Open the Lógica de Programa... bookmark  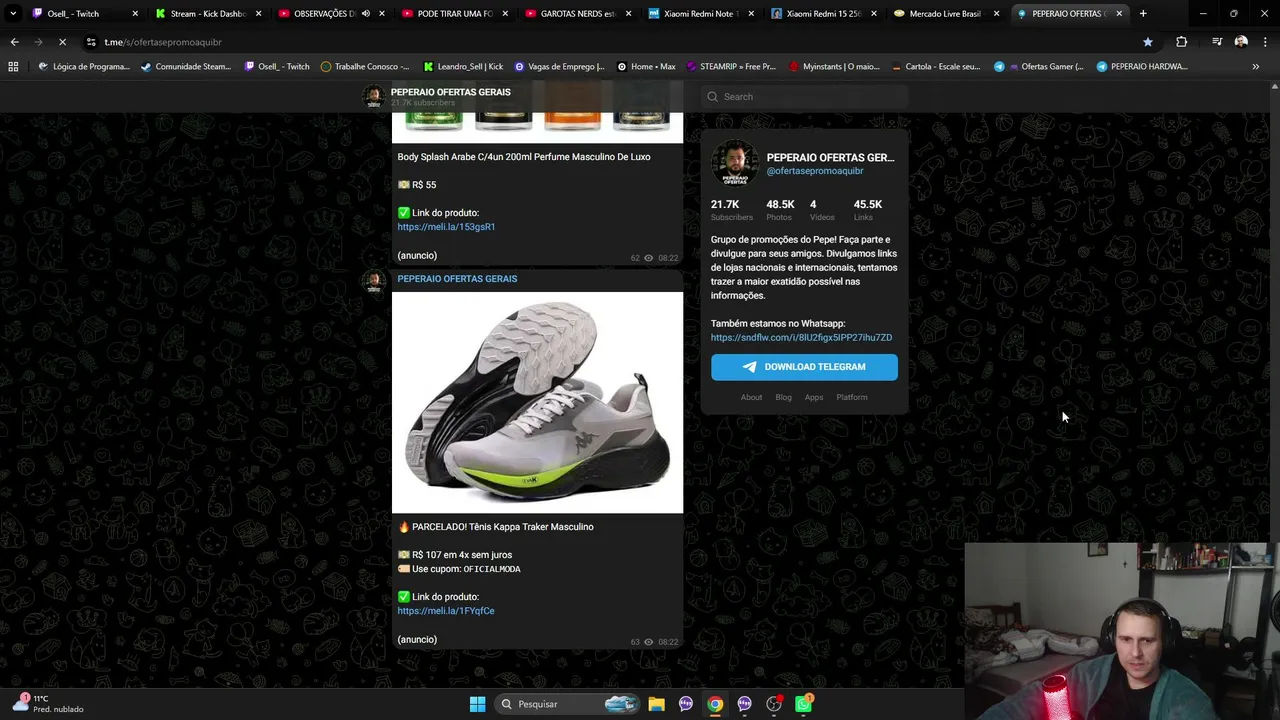pyautogui.click(x=84, y=66)
